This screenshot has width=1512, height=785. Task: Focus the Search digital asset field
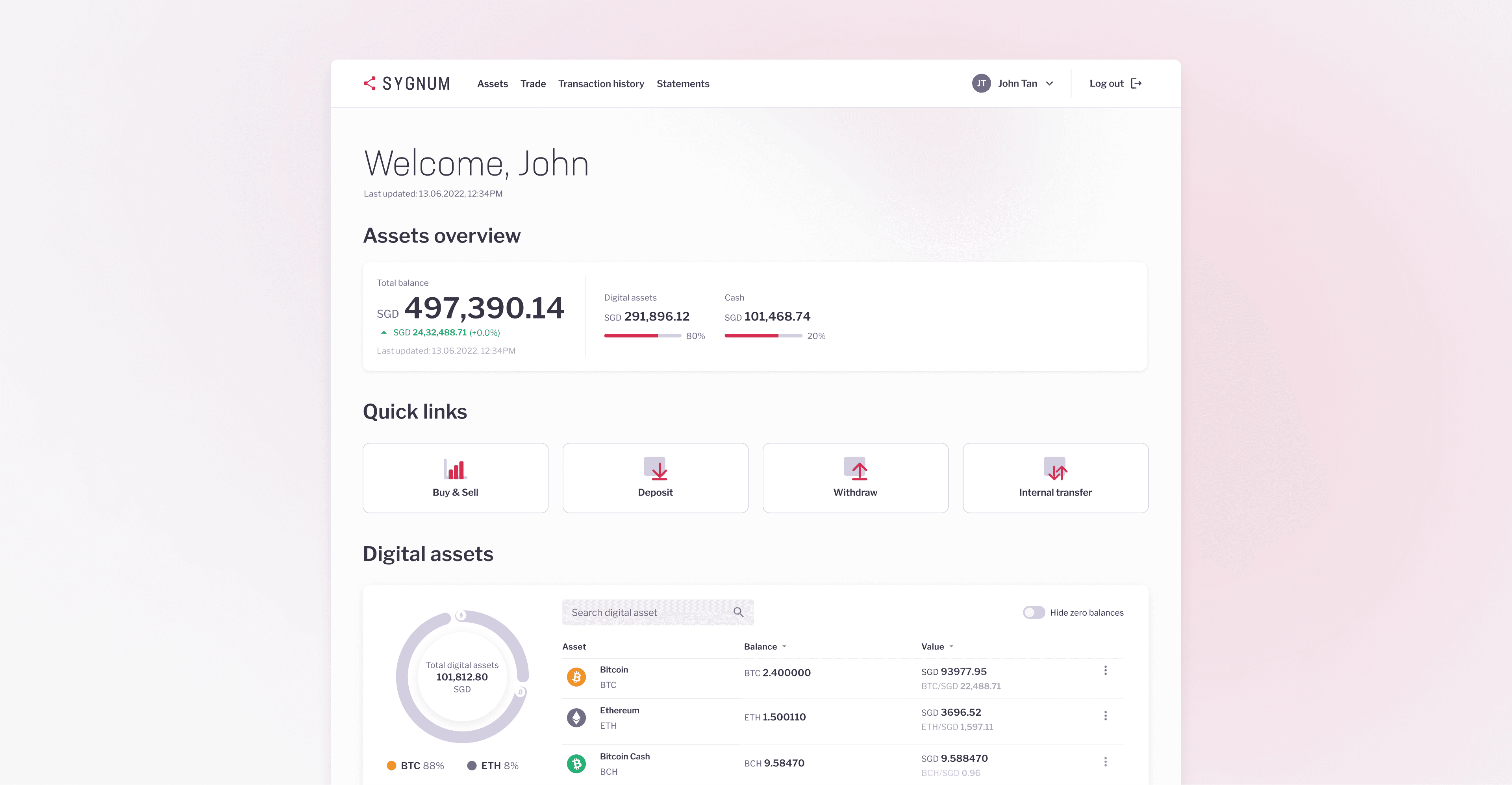pos(658,613)
